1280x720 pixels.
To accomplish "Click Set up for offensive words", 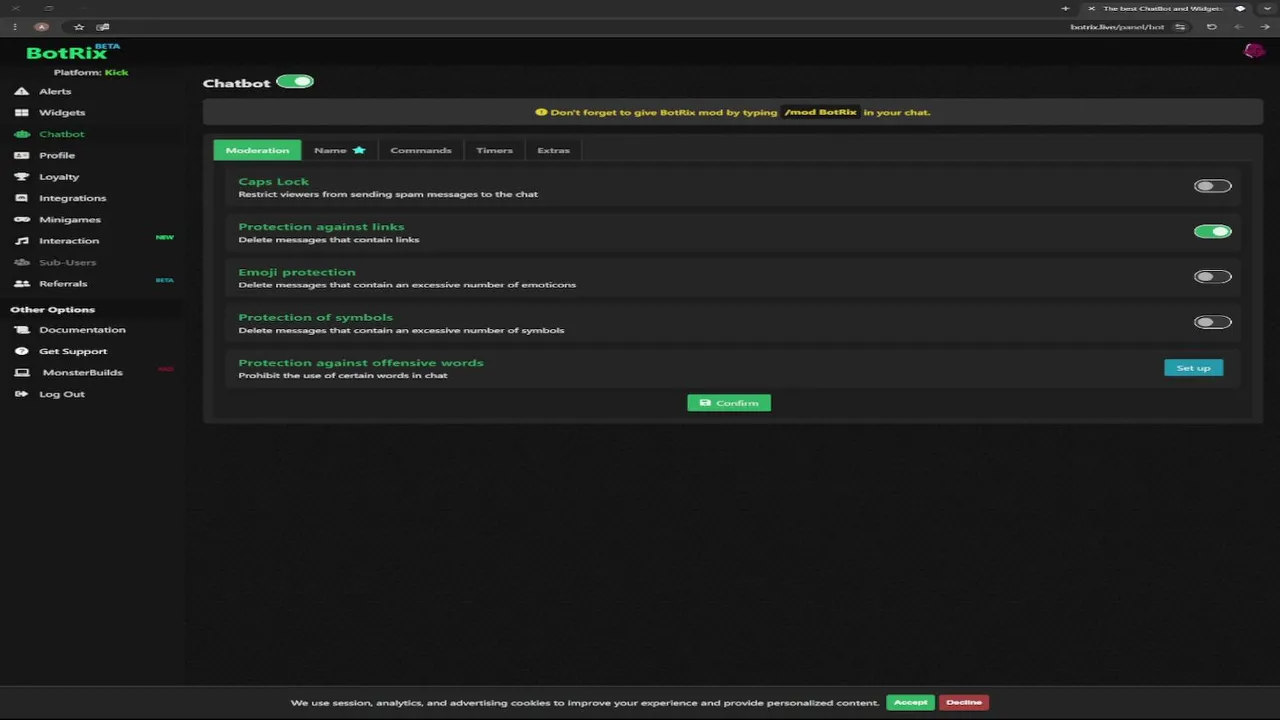I will (x=1193, y=368).
